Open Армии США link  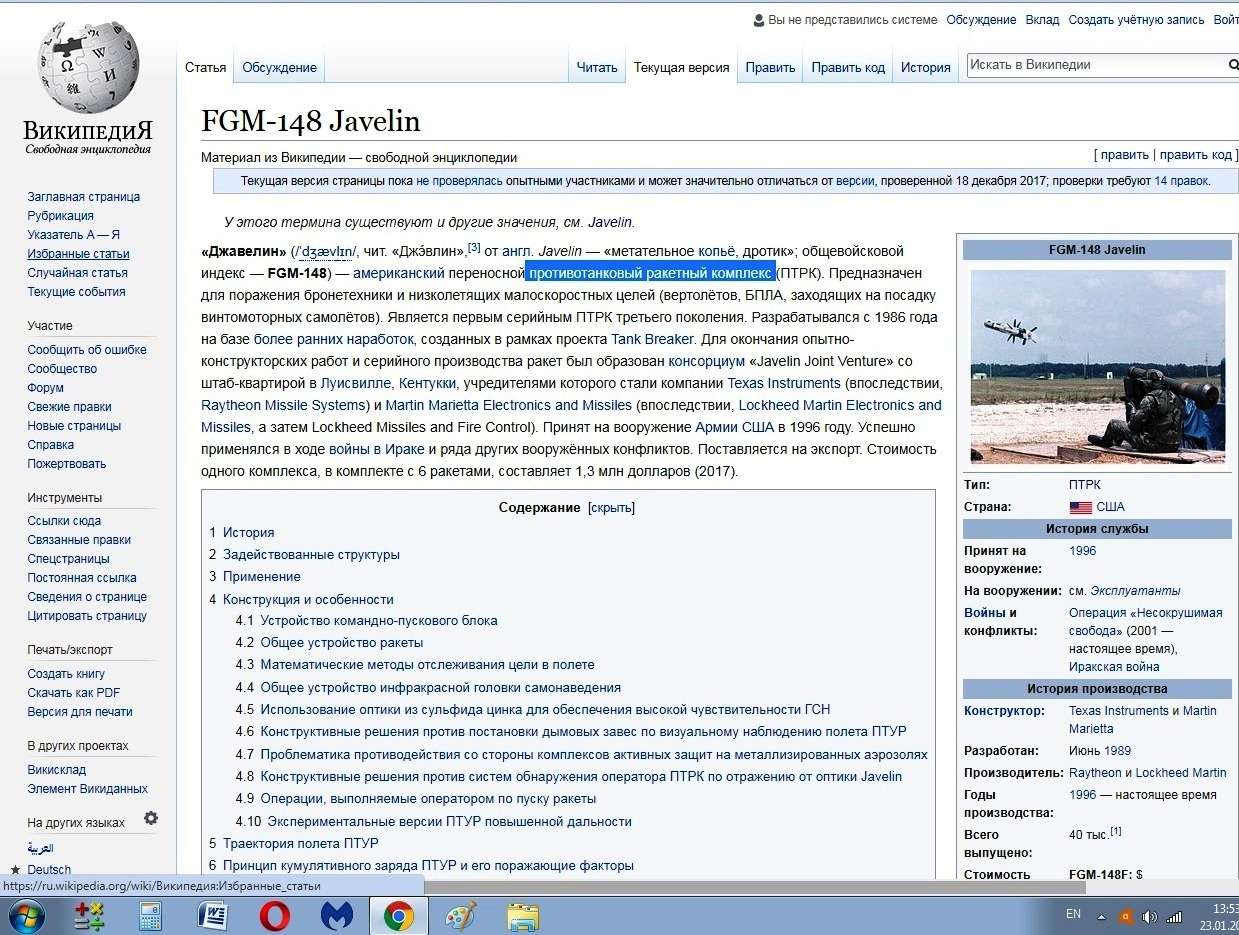(x=734, y=427)
